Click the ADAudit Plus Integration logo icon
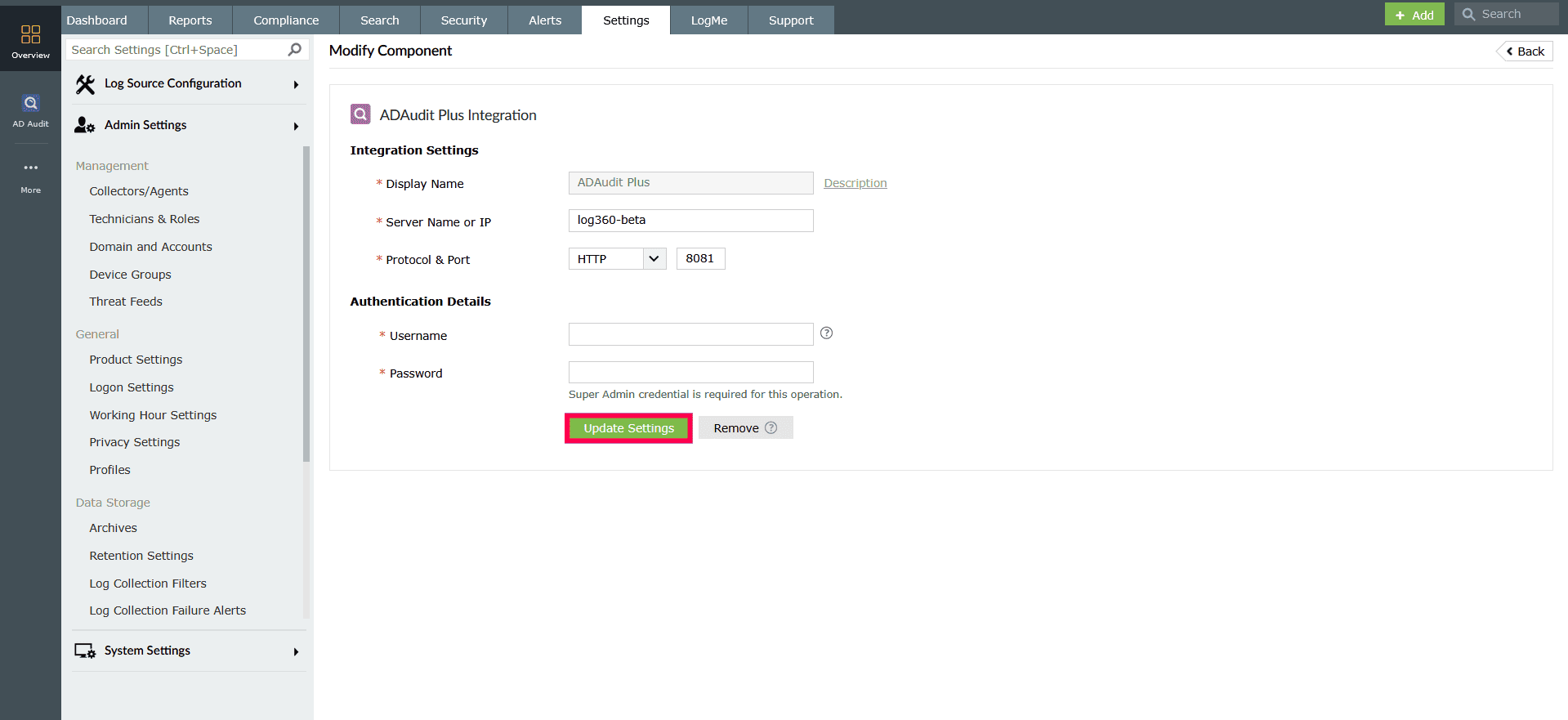 360,114
